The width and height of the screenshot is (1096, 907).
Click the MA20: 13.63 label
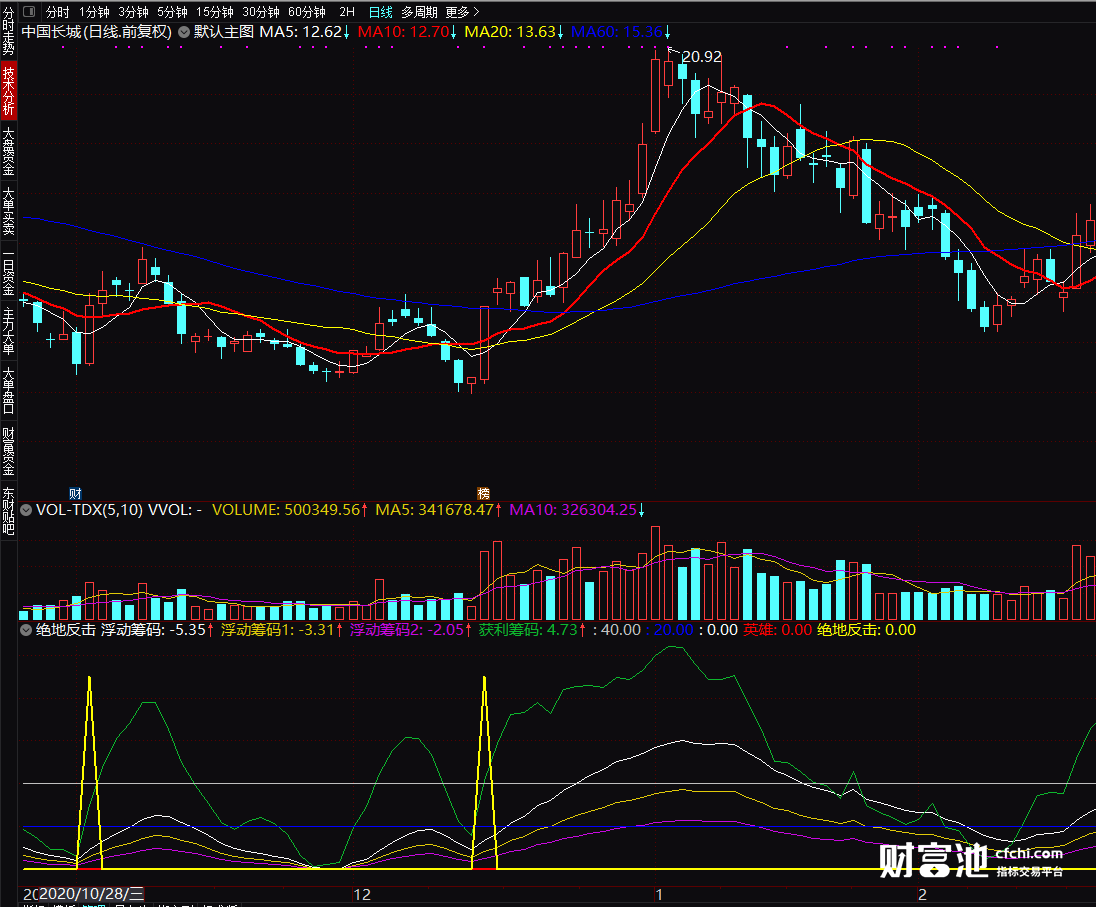click(514, 32)
